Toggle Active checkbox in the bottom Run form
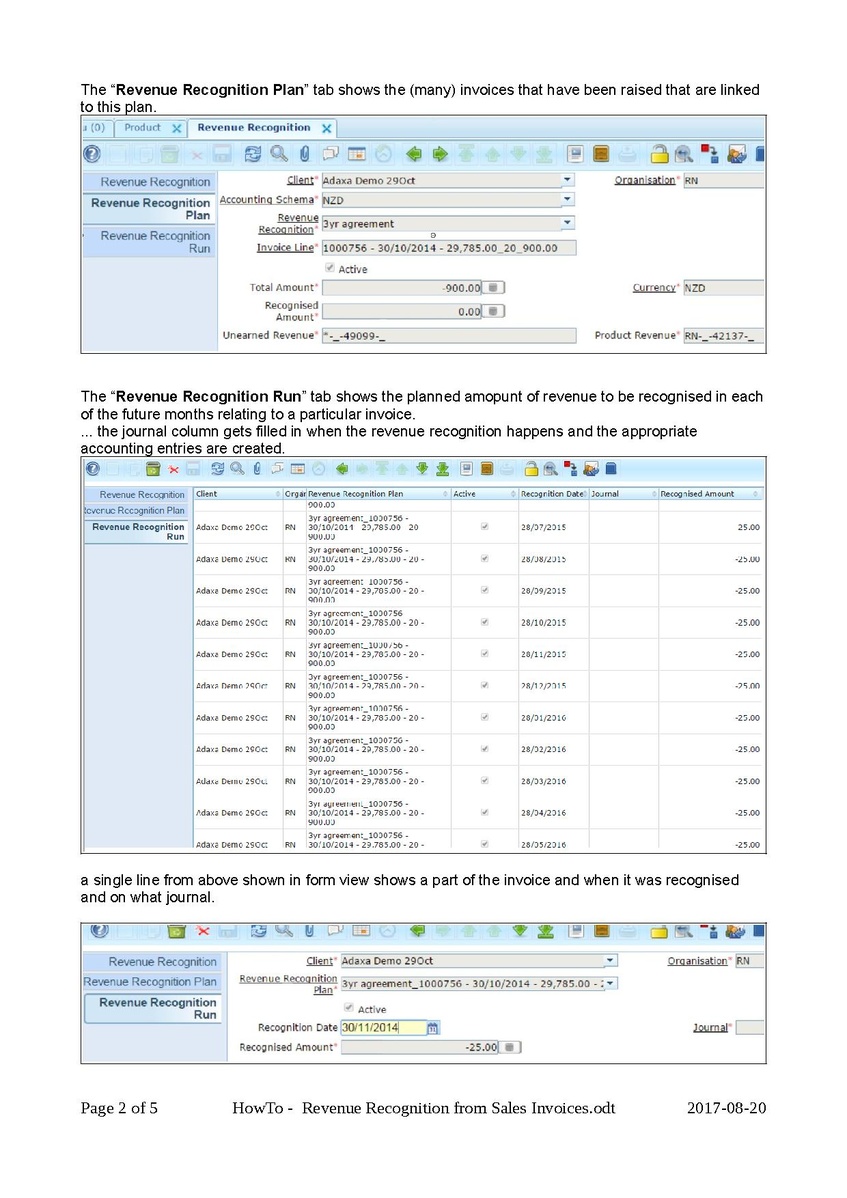 click(x=348, y=1008)
